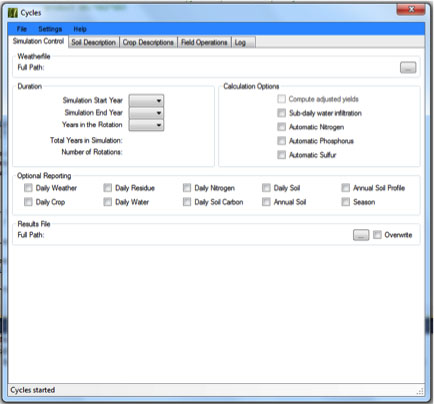
Task: Open the Years in the Rotation dropdown
Action: [146, 125]
